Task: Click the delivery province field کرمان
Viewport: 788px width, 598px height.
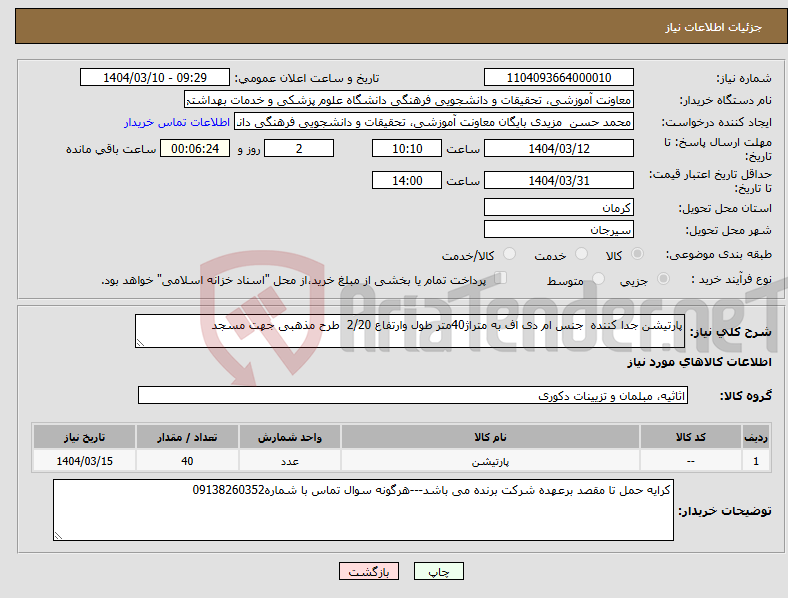Action: point(558,207)
